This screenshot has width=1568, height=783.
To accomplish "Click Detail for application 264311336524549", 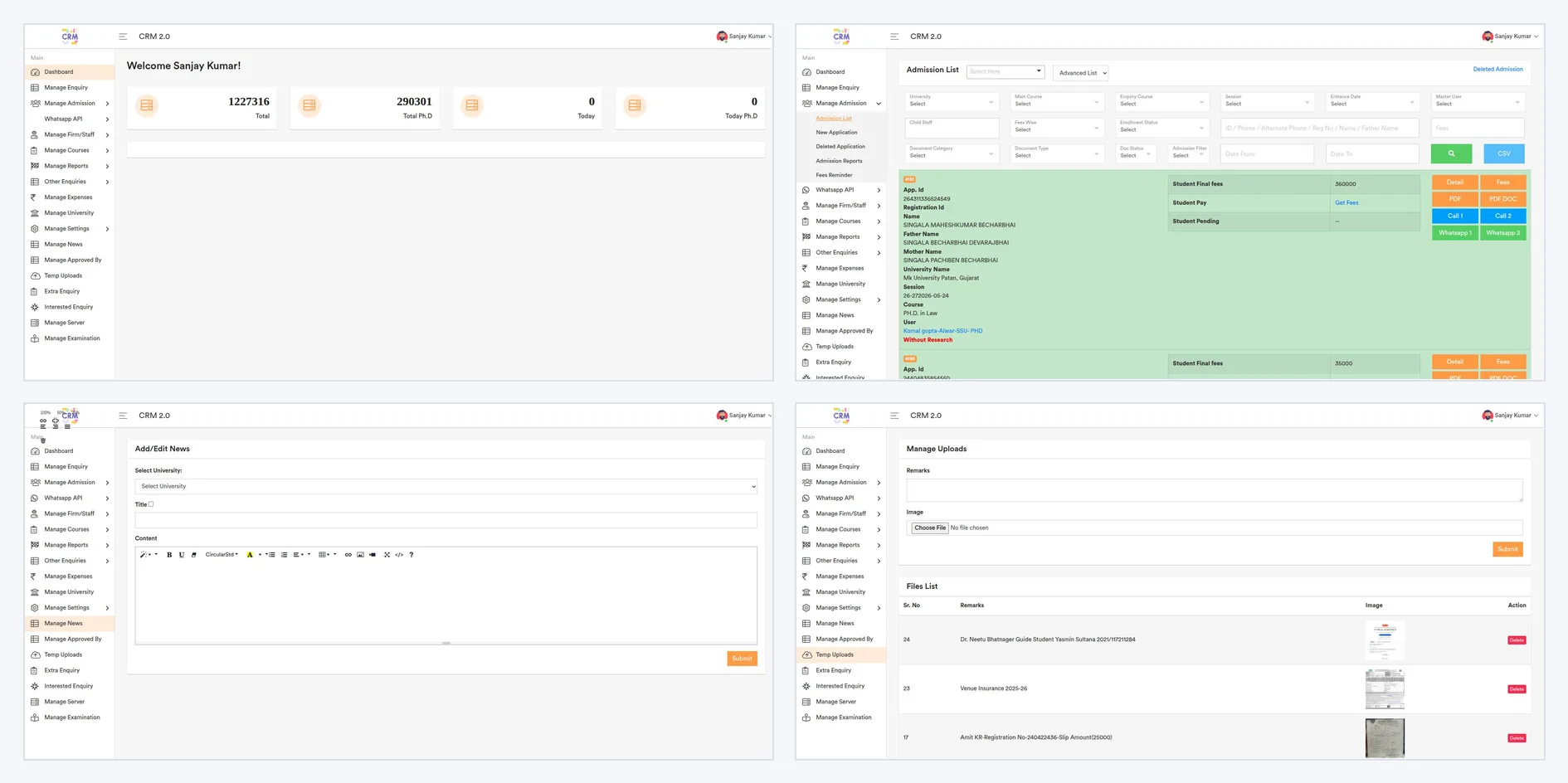I will point(1455,182).
